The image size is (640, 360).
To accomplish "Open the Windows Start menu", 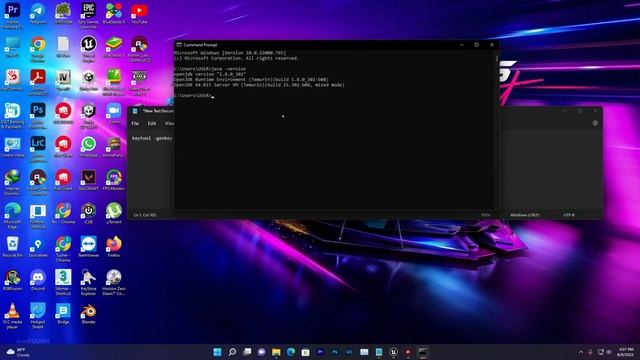I will [x=218, y=352].
